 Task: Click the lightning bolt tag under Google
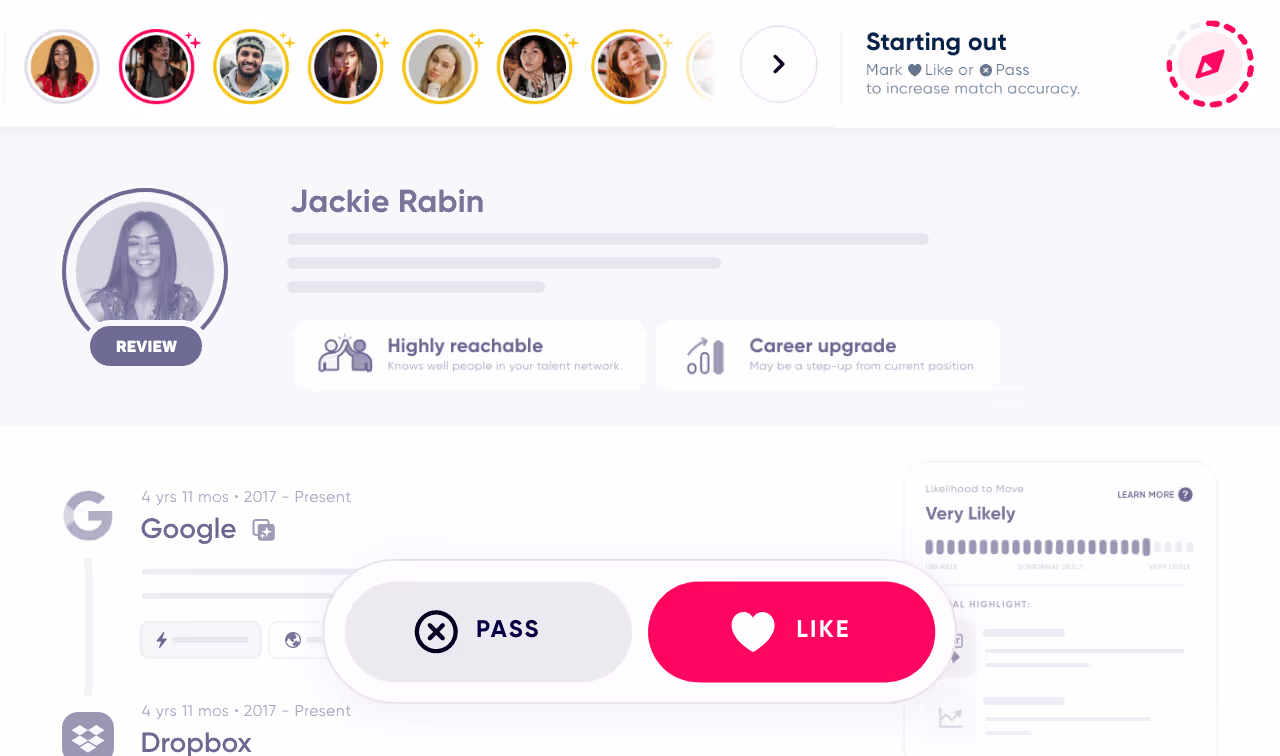point(201,640)
